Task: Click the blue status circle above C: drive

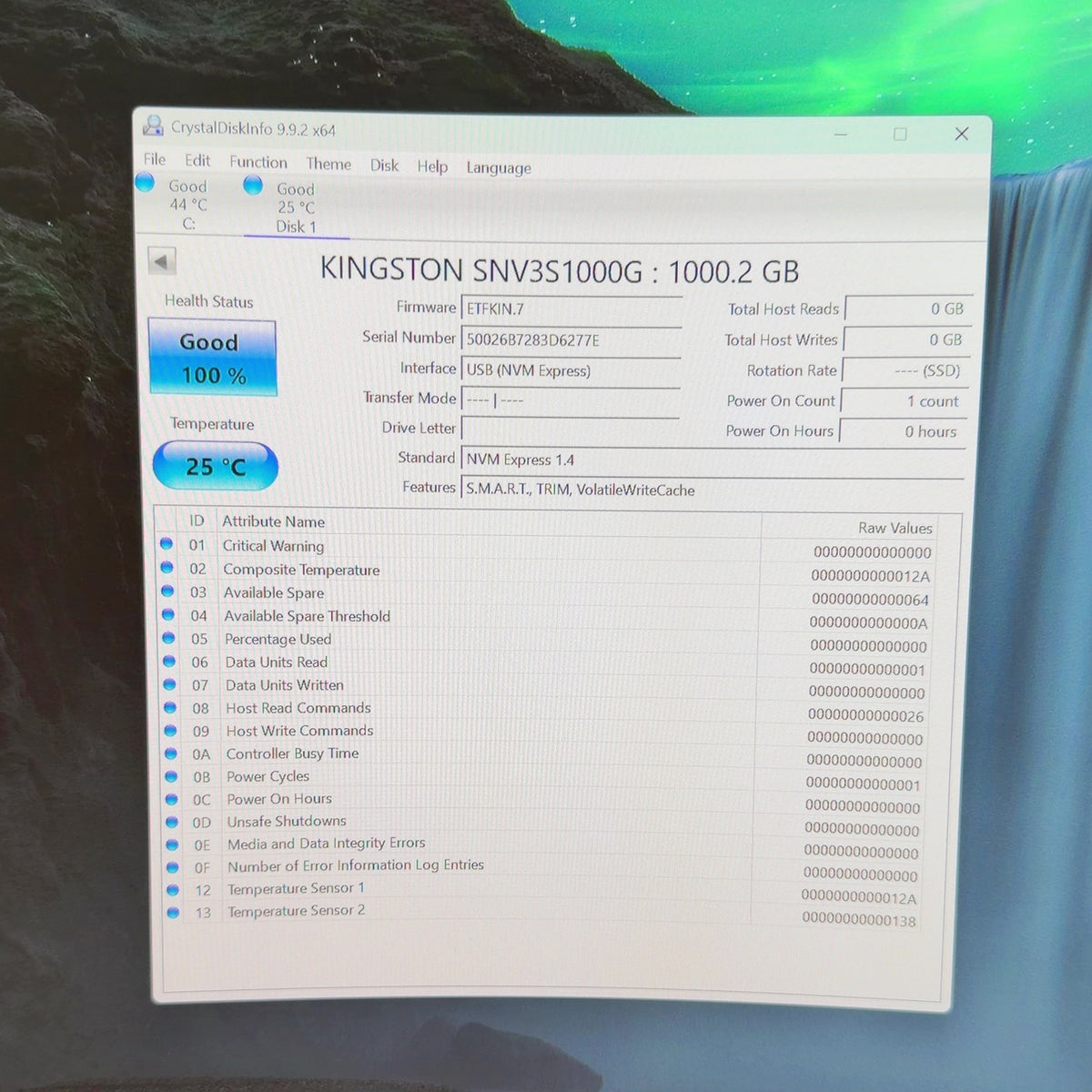Action: [145, 182]
